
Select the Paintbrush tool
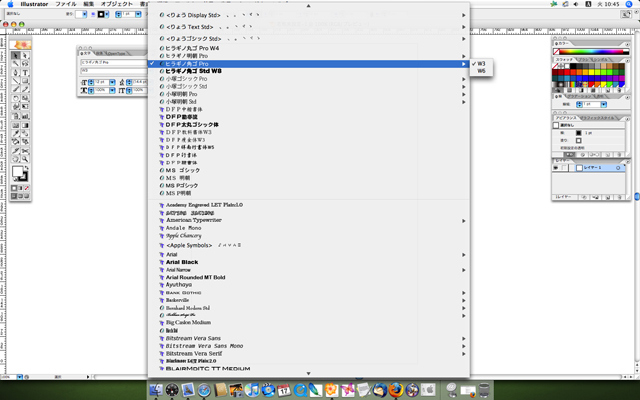point(16,89)
